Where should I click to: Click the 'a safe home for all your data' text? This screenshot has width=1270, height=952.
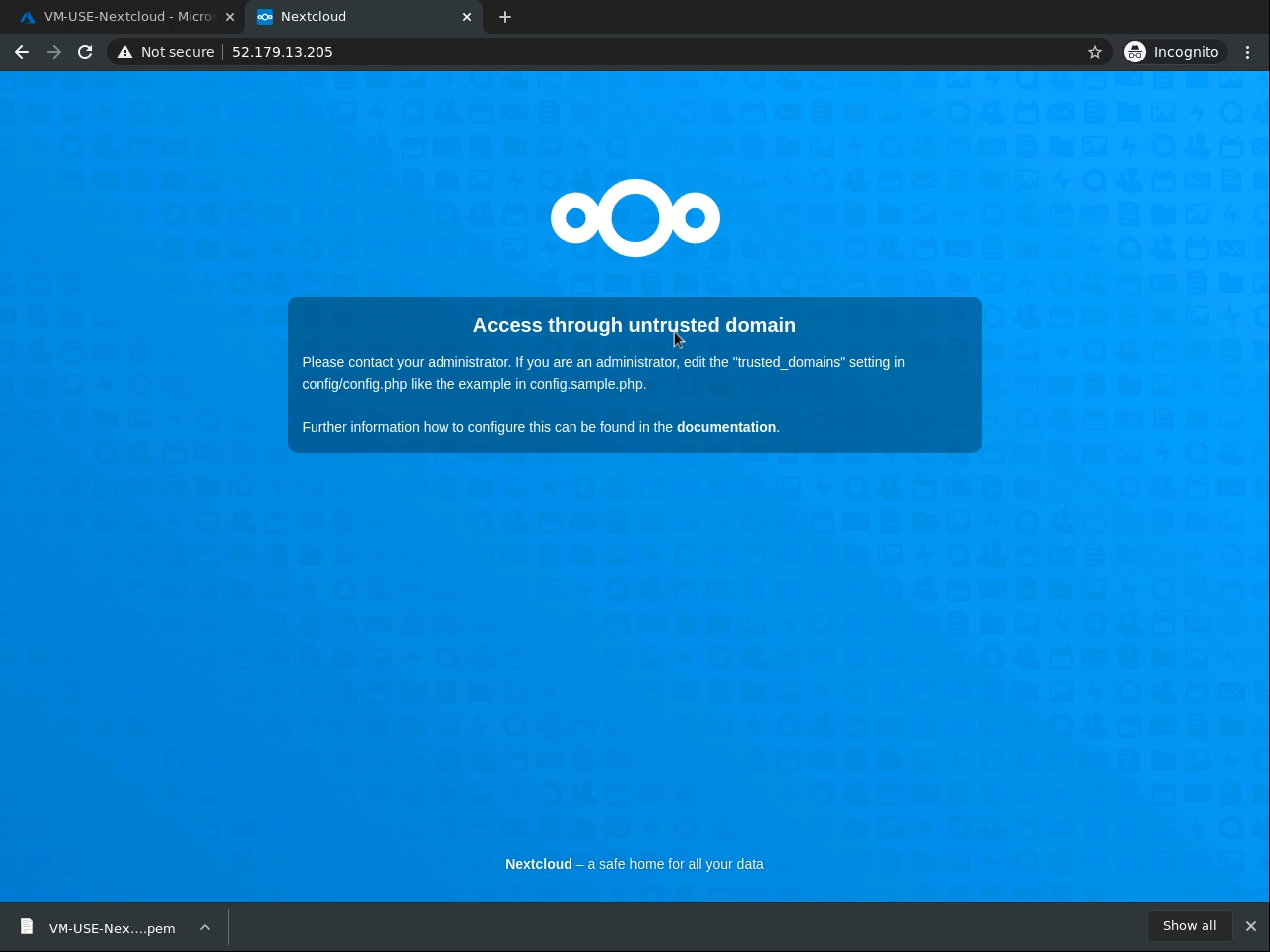(x=676, y=864)
